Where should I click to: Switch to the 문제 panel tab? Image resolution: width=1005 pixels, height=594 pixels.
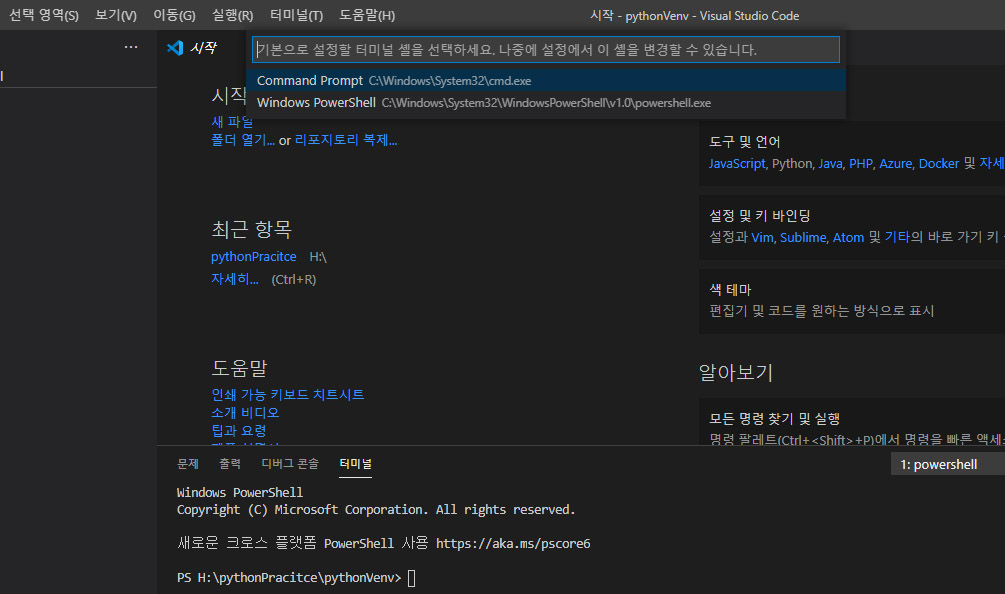coord(188,463)
